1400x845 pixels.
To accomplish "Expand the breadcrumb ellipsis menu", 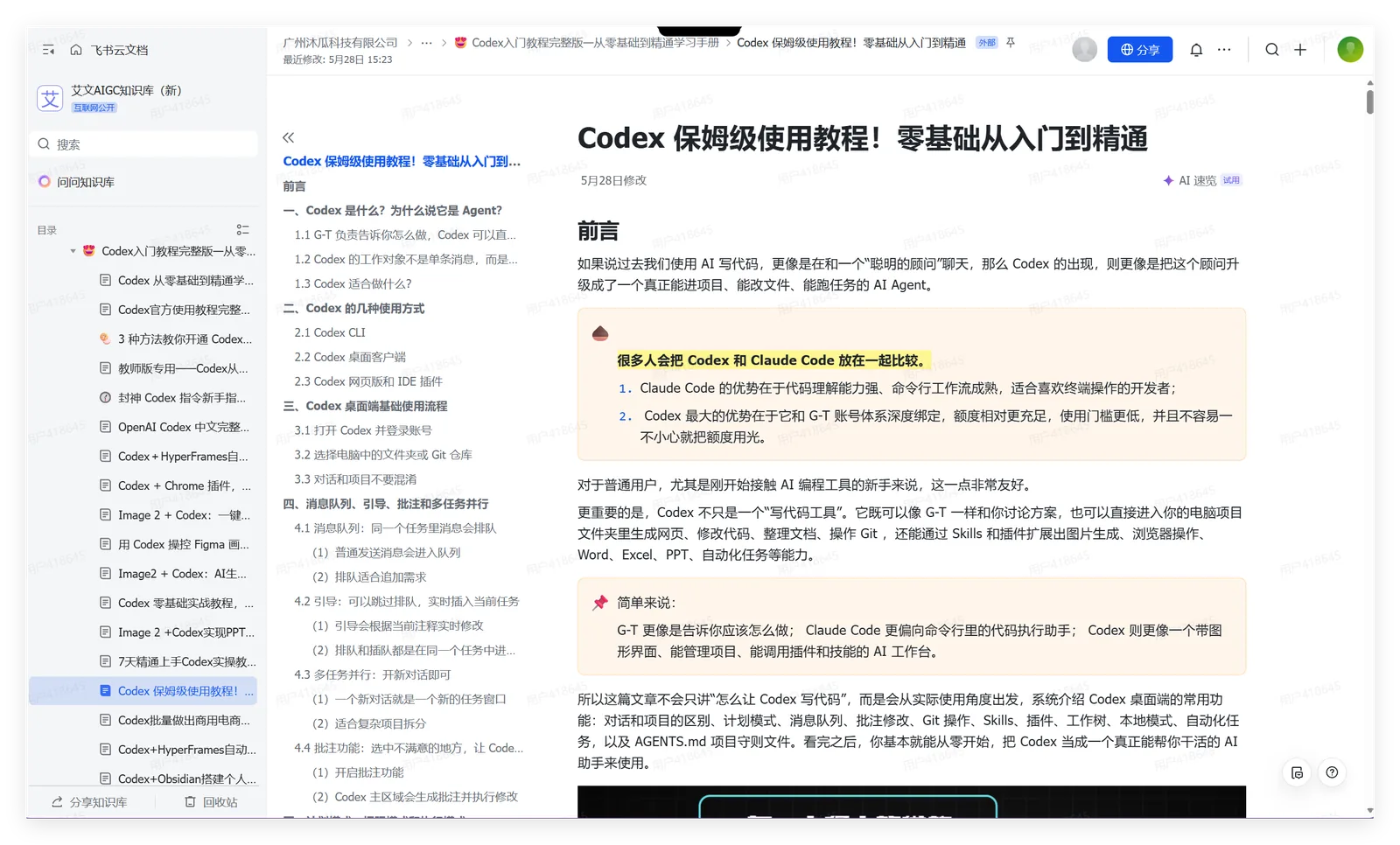I will pyautogui.click(x=426, y=42).
